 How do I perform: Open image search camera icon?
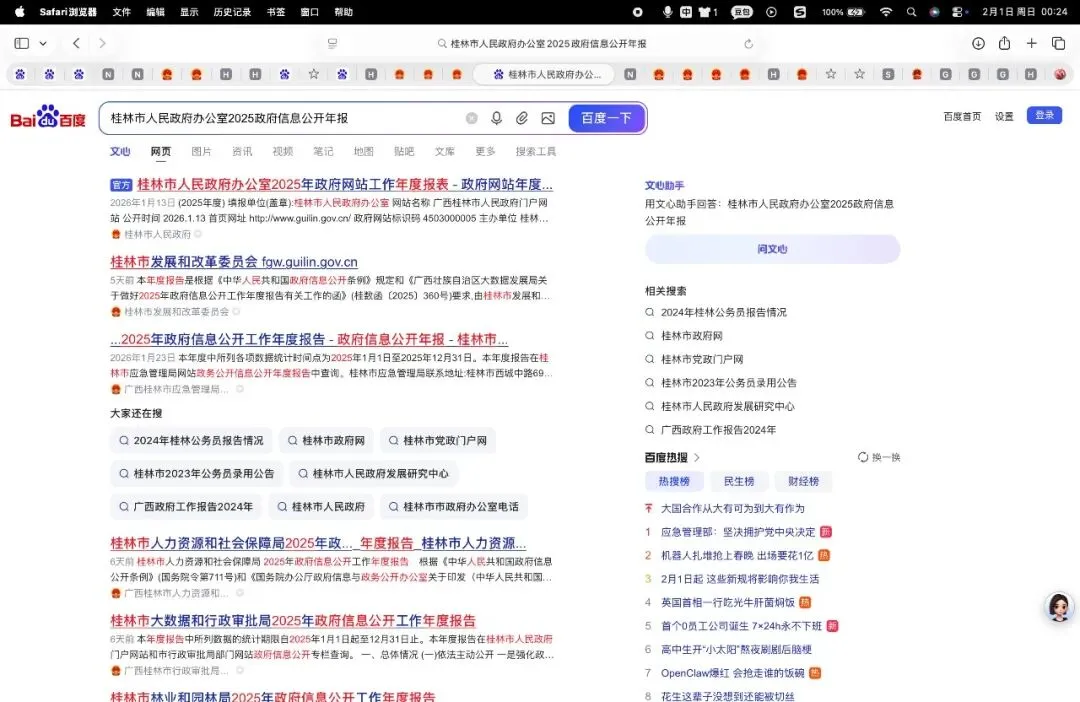548,118
